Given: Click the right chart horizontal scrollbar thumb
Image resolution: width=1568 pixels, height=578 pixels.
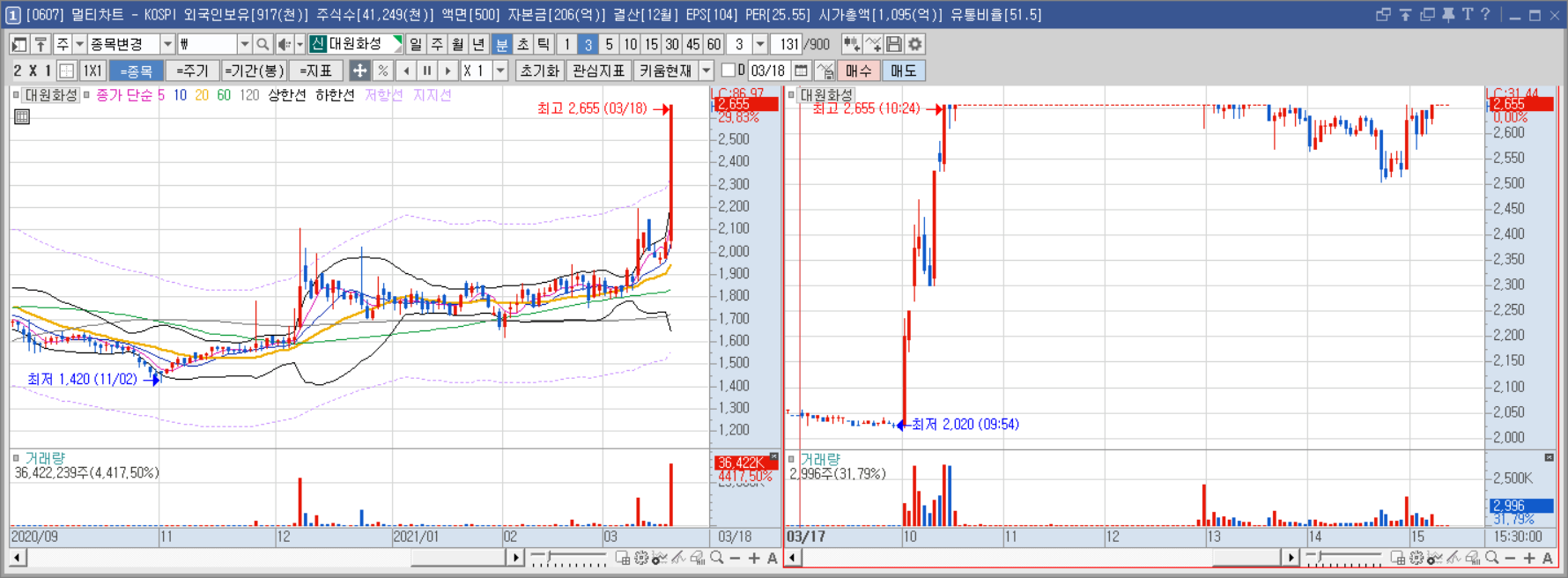Looking at the screenshot, I should [x=1246, y=558].
